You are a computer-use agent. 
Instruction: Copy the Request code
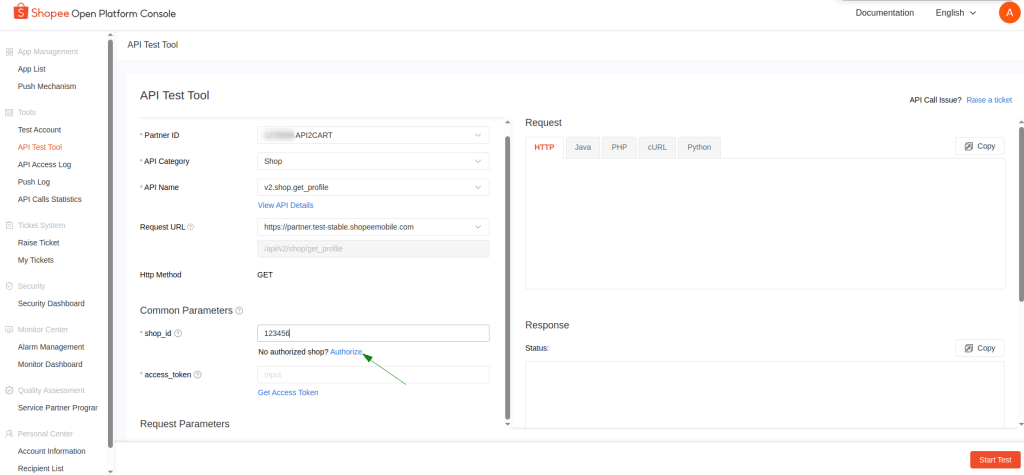pyautogui.click(x=979, y=146)
